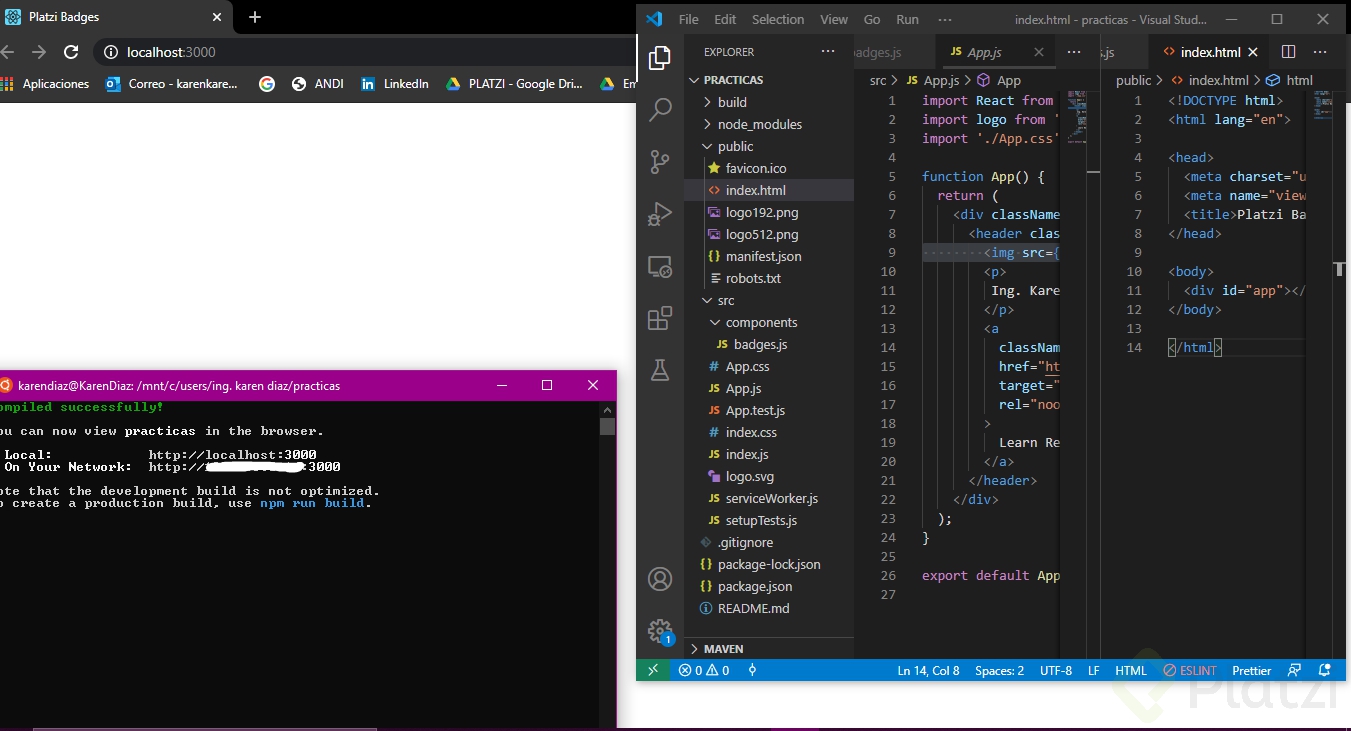Open the Source Control view icon
Screen dimensions: 1351x731
pyautogui.click(x=660, y=162)
